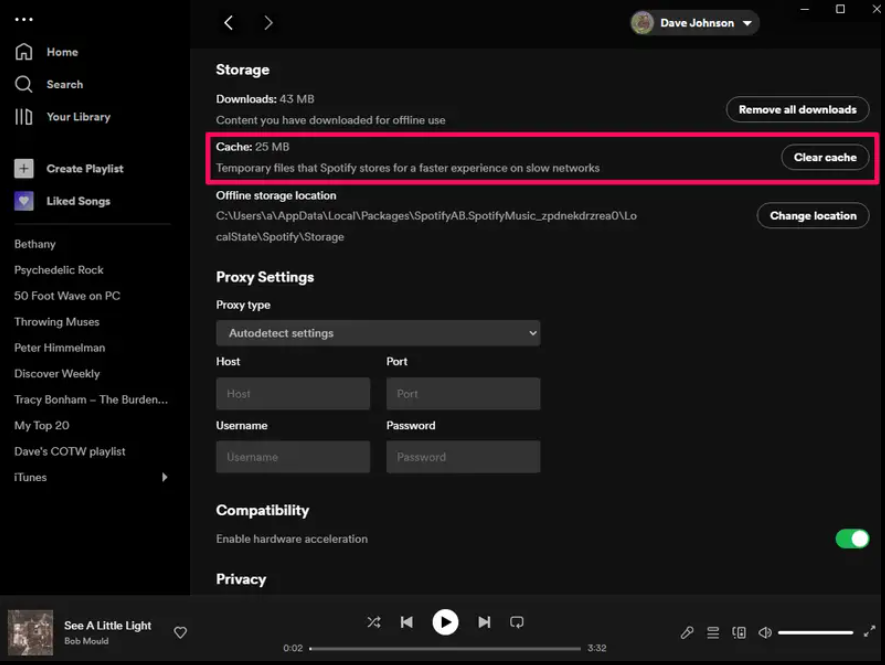This screenshot has width=885, height=665.
Task: Open Your Library in sidebar
Action: pyautogui.click(x=77, y=117)
